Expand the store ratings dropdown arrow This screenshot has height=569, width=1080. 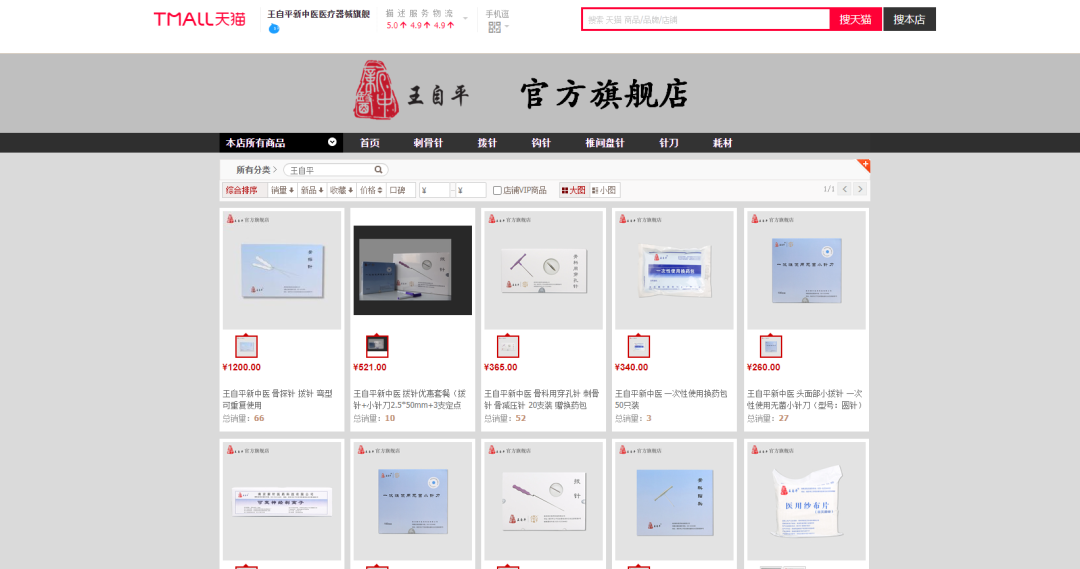tap(466, 19)
